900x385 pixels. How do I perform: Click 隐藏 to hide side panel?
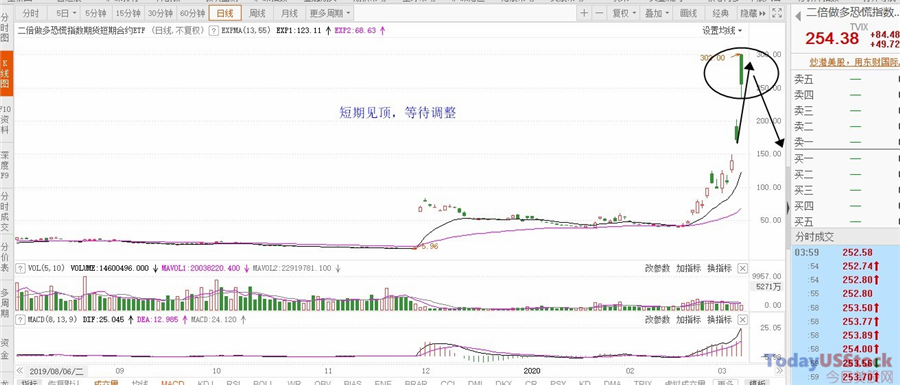(754, 13)
